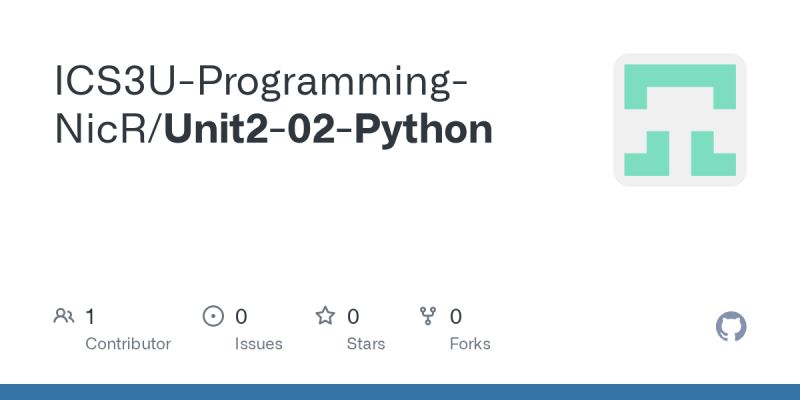Click the blue language bar at bottom
The width and height of the screenshot is (800, 400).
[400, 392]
